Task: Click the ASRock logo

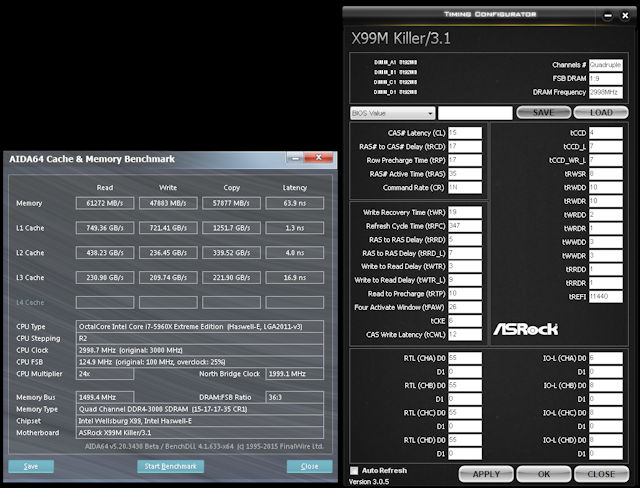Action: (526, 329)
